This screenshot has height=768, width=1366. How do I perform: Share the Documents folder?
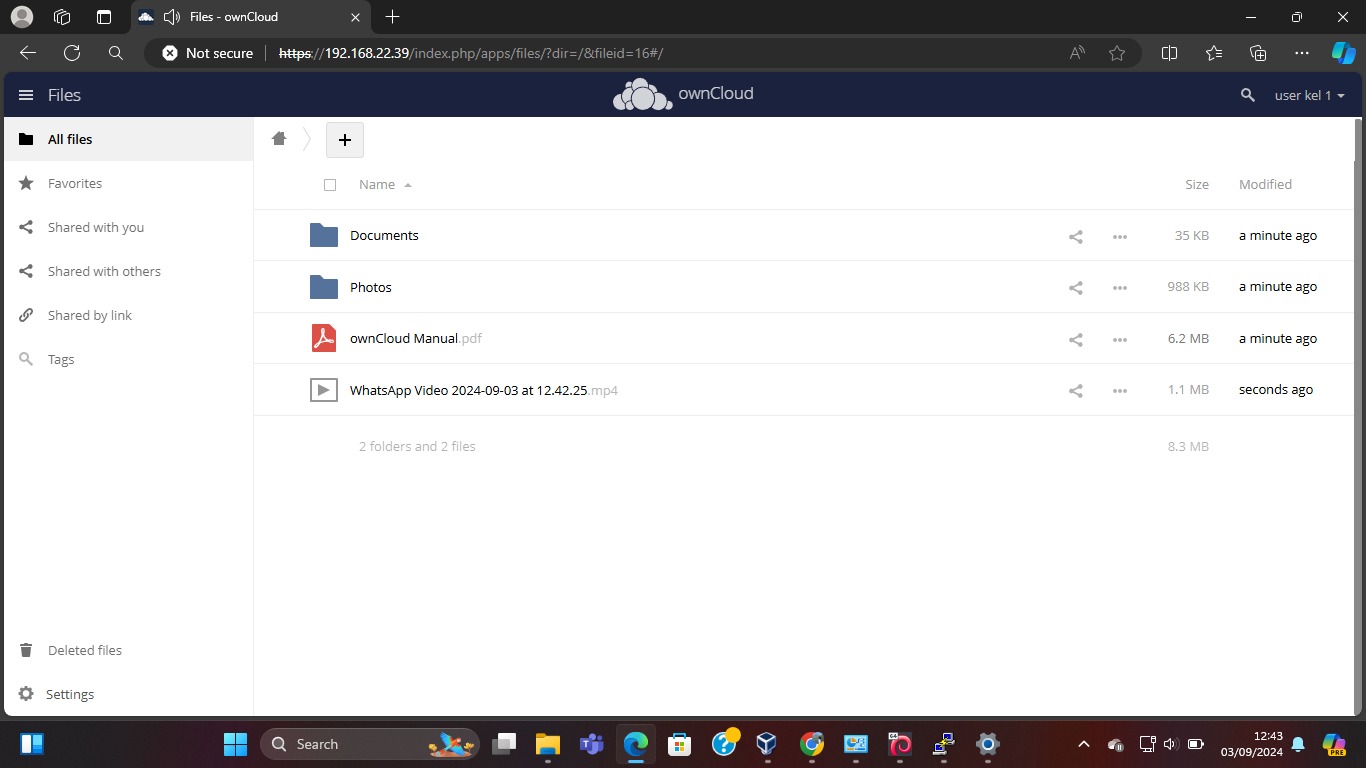pos(1076,236)
